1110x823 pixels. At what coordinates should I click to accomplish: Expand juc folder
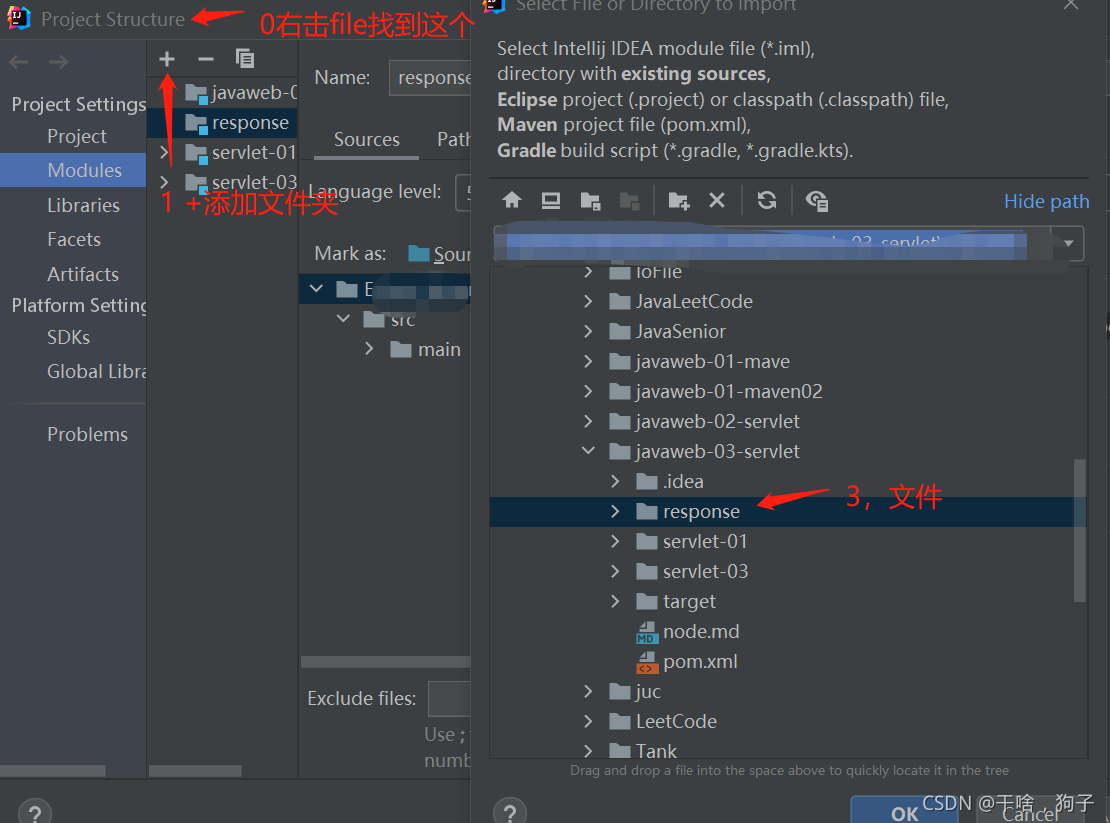(x=588, y=691)
